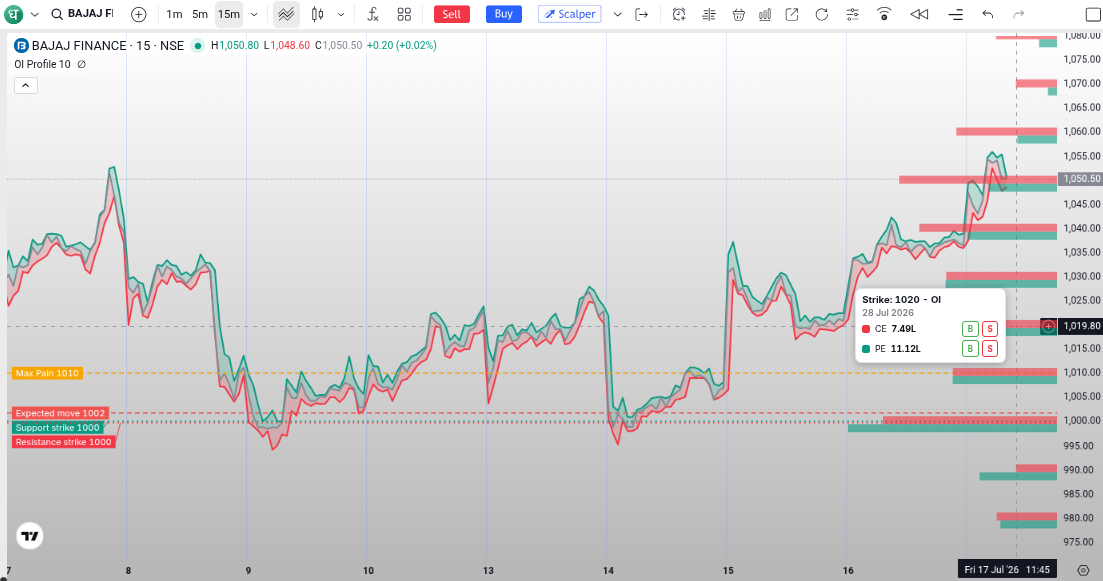Screen dimensions: 1103x581
Task: Click date label 15 on time axis
Action: (728, 570)
